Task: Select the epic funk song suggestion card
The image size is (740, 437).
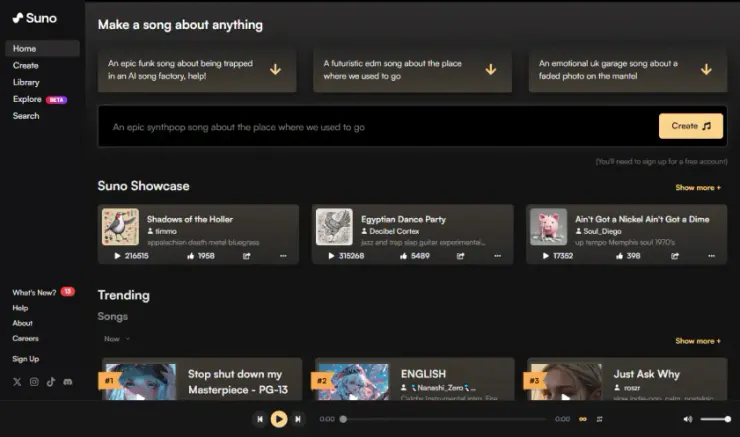Action: (x=197, y=70)
